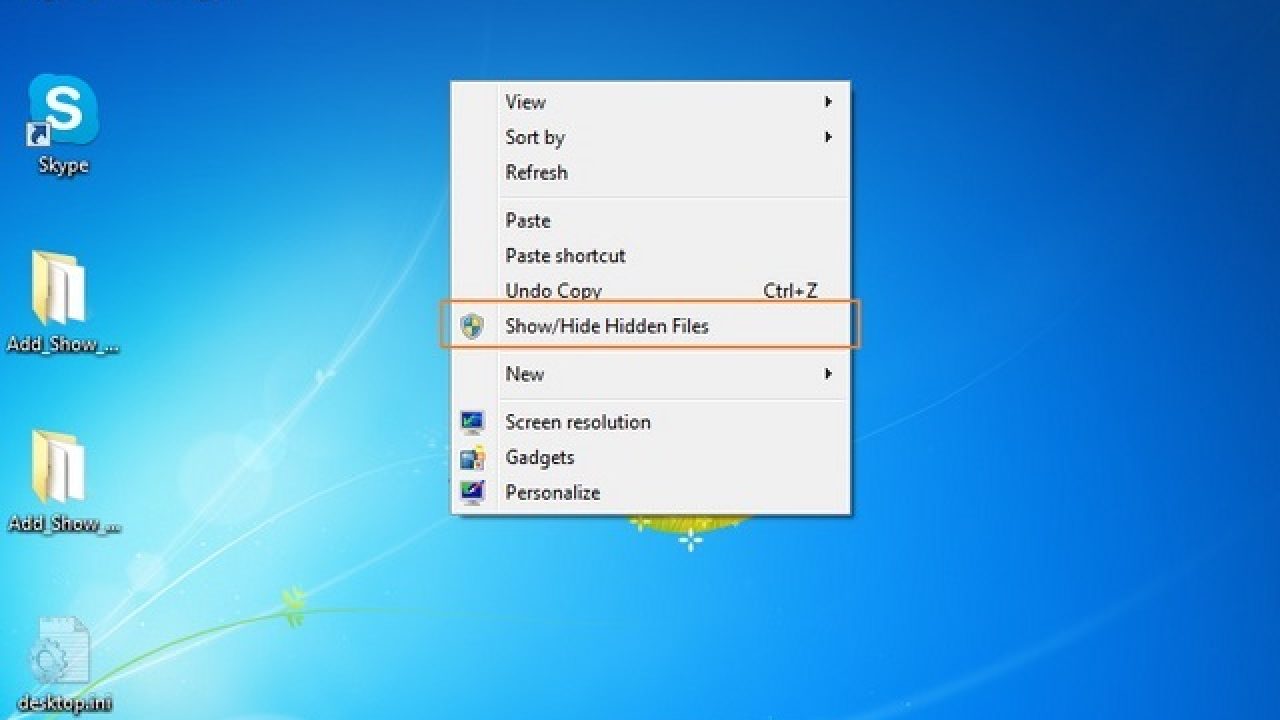Toggle hidden files via Show/Hide Hidden Files text
1280x720 pixels.
click(606, 326)
